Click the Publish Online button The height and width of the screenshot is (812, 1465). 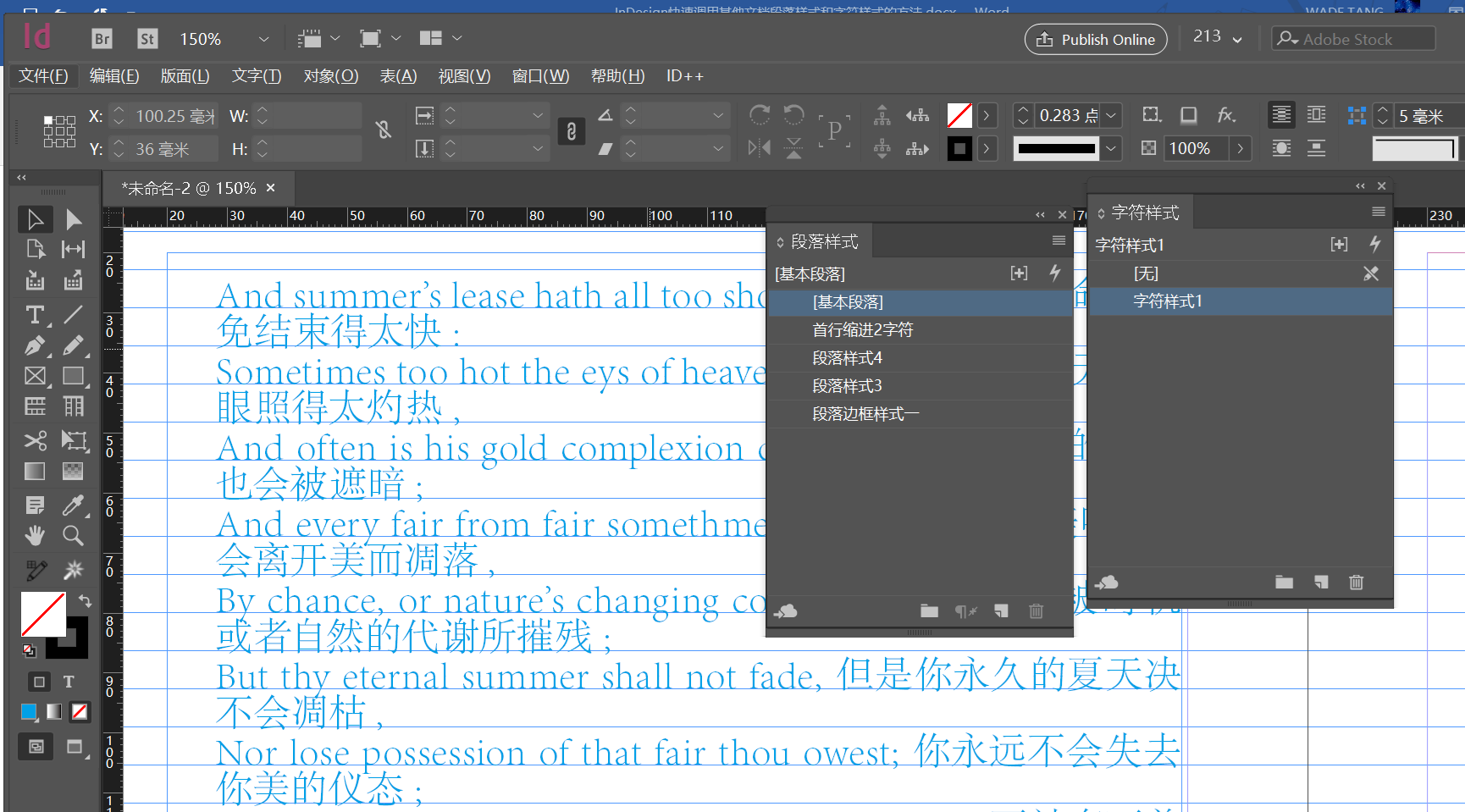click(1095, 39)
